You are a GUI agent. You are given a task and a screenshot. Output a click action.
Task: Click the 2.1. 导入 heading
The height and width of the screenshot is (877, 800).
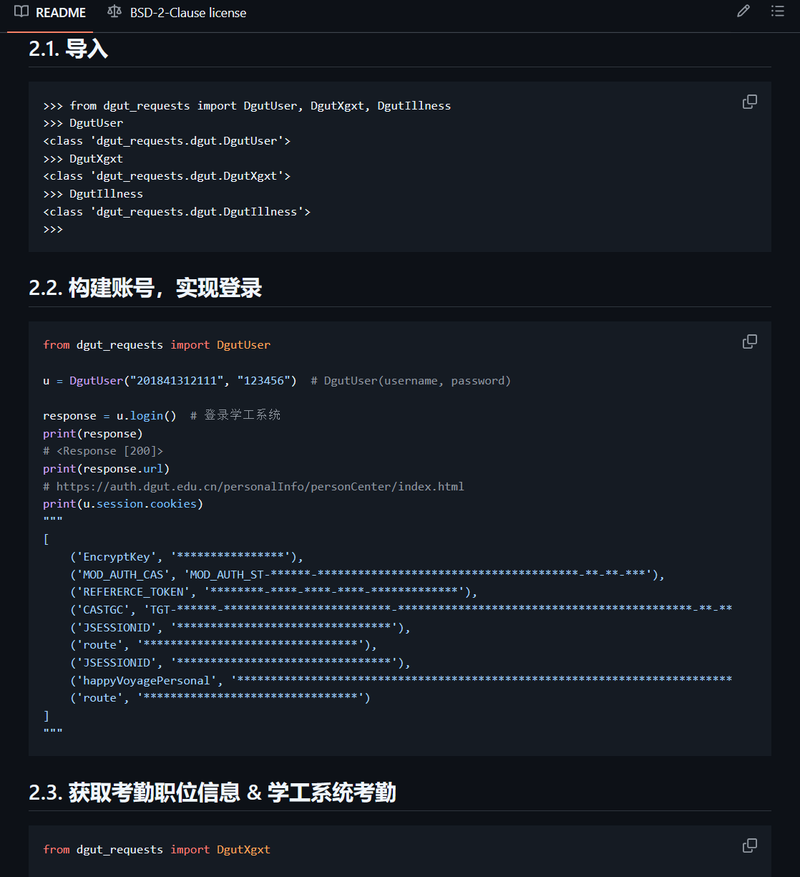pos(68,49)
